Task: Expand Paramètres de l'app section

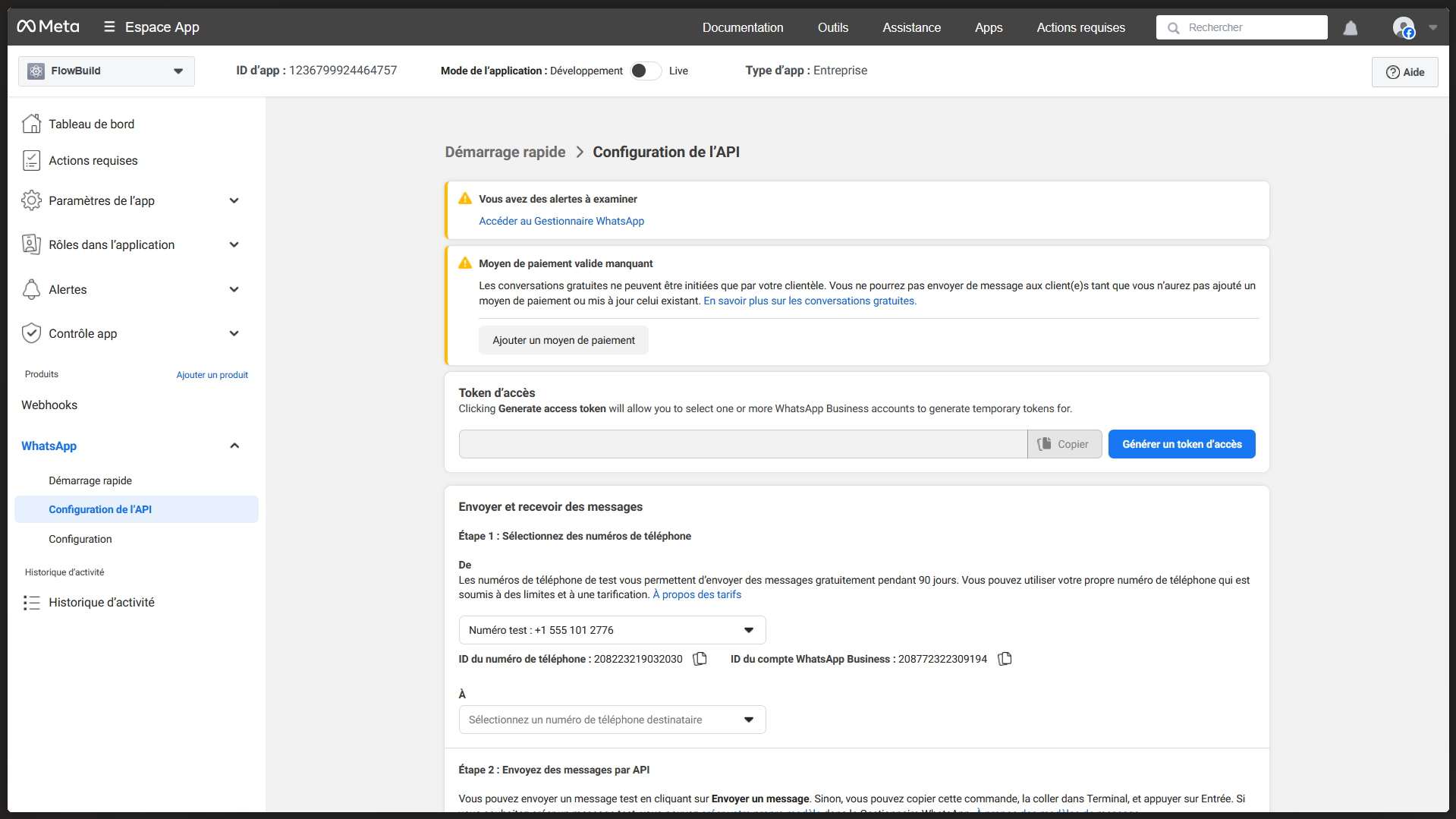Action: [234, 200]
